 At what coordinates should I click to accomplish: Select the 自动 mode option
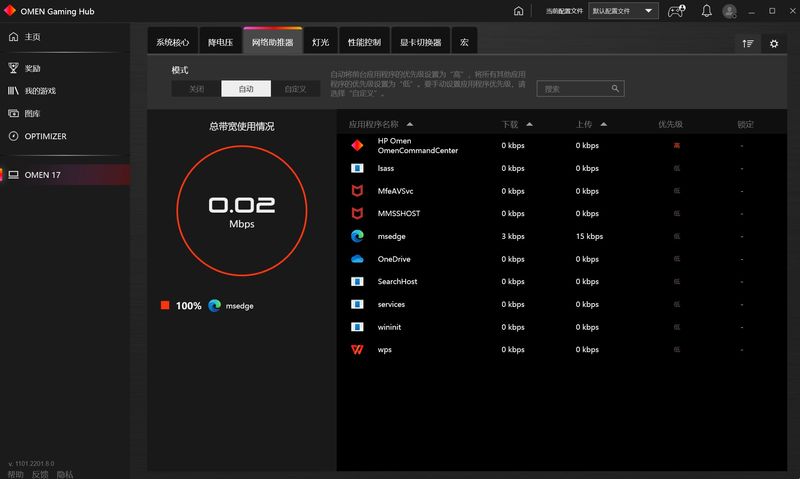pos(246,89)
